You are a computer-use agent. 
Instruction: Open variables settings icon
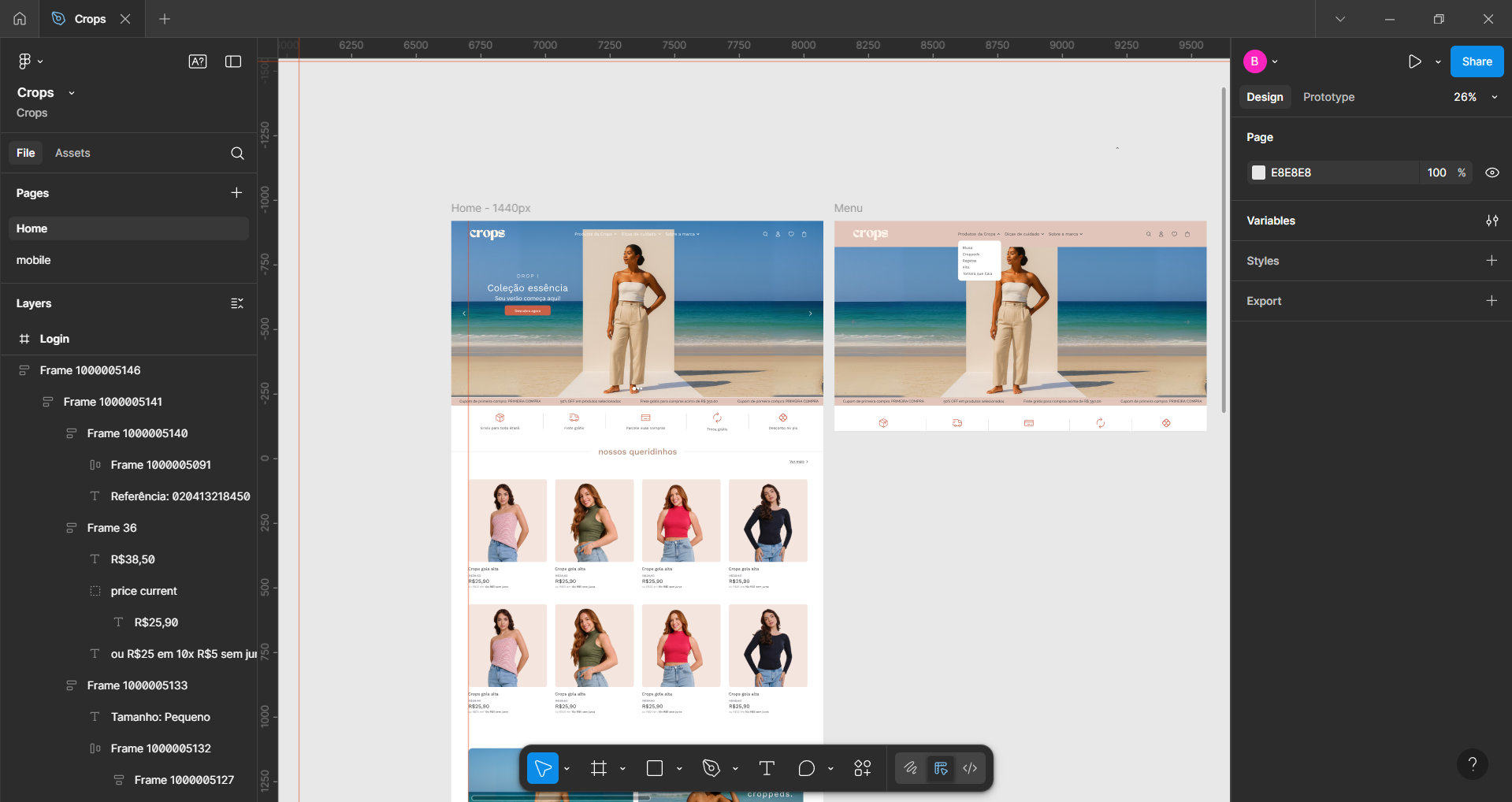pyautogui.click(x=1492, y=221)
